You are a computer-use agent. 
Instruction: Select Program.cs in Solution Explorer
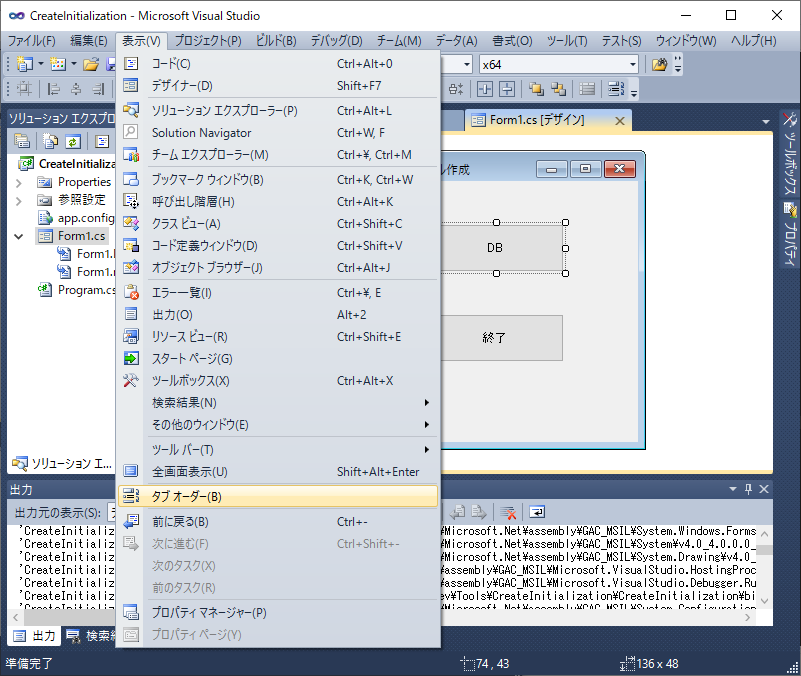click(x=86, y=290)
